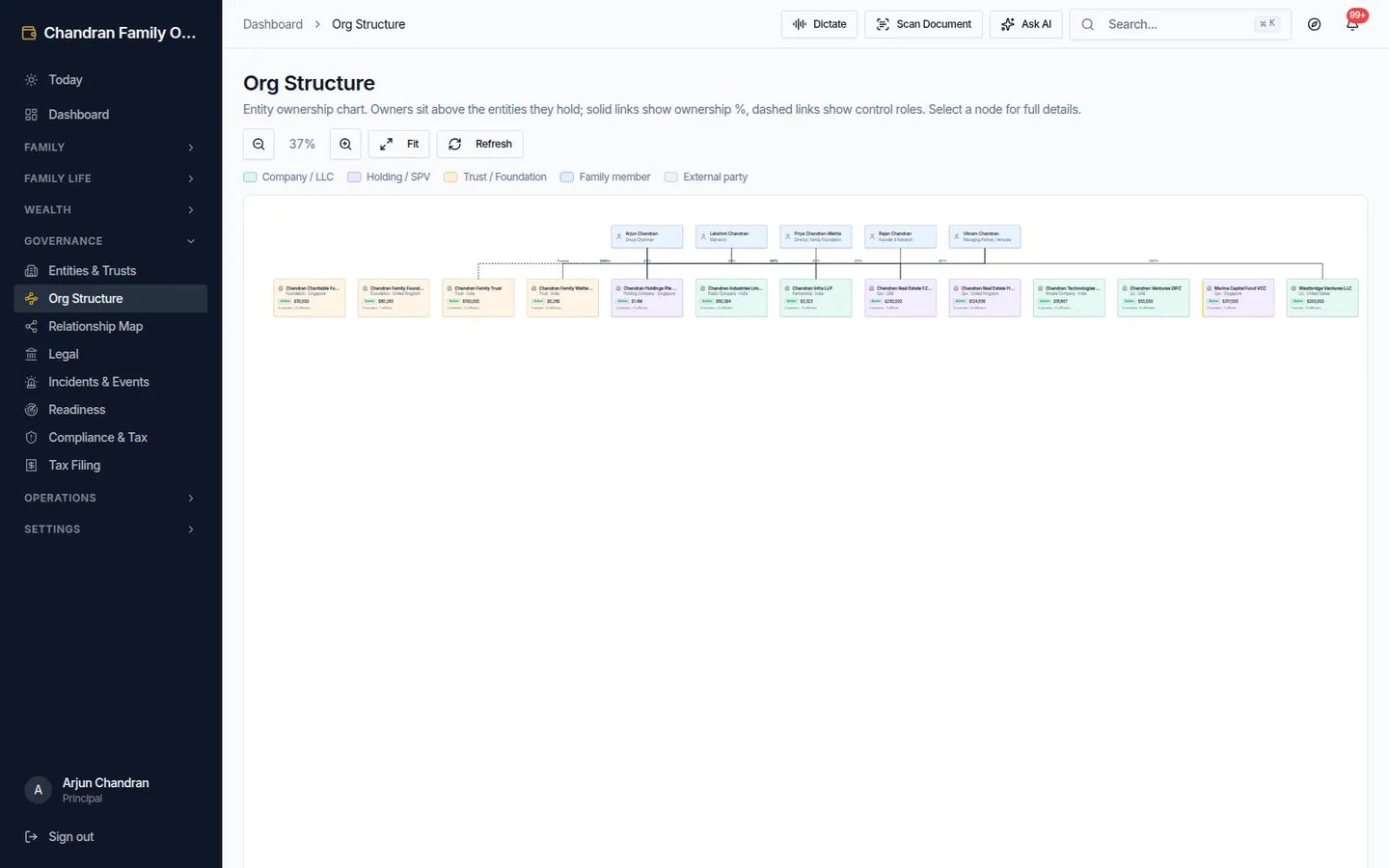Select the Arjun Chandran node in the chart

647,236
